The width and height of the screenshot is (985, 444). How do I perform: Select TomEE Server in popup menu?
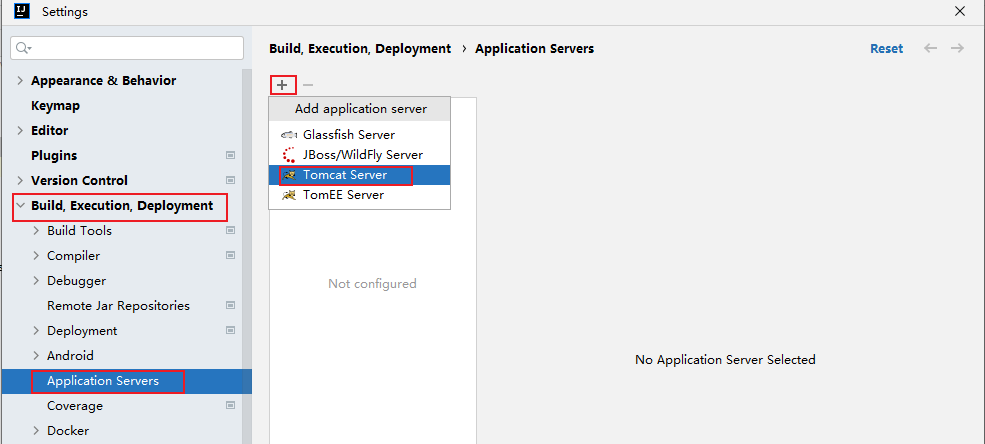359,195
